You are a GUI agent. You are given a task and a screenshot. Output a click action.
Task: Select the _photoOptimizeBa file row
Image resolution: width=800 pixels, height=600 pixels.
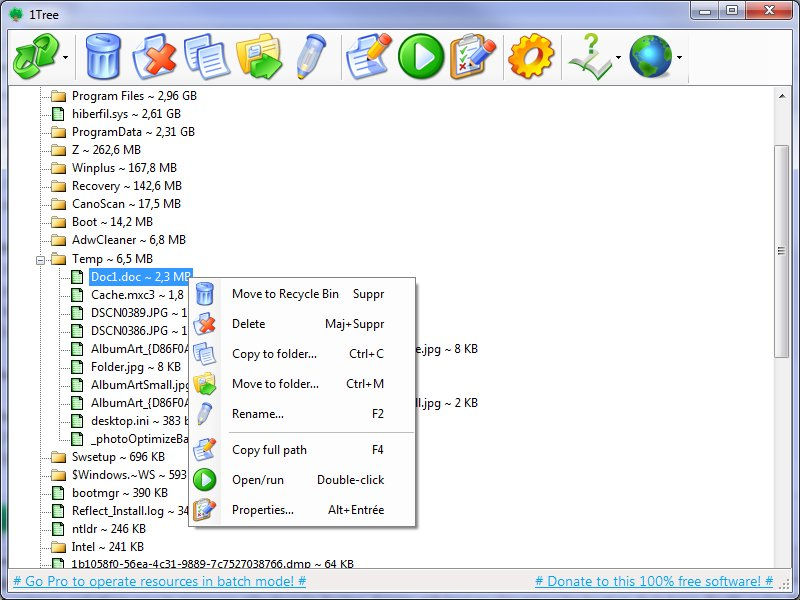point(139,439)
